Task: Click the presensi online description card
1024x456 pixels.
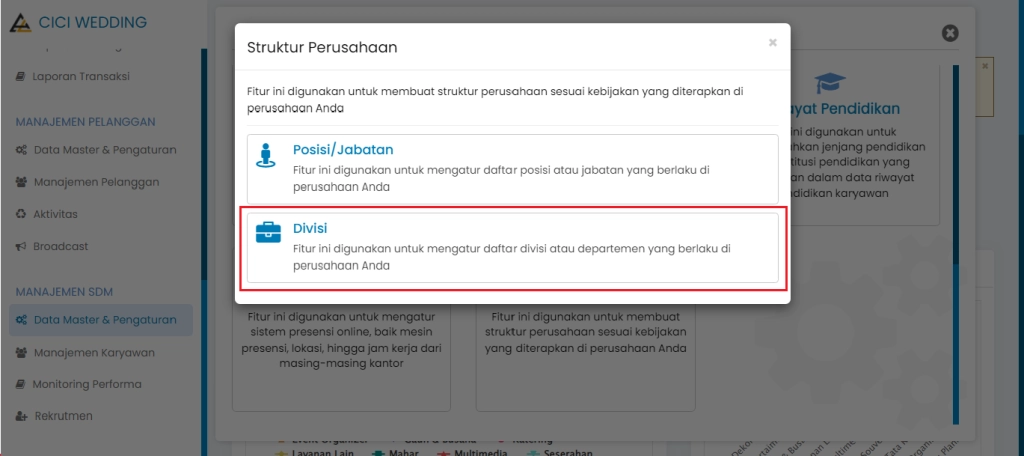Action: pos(342,359)
